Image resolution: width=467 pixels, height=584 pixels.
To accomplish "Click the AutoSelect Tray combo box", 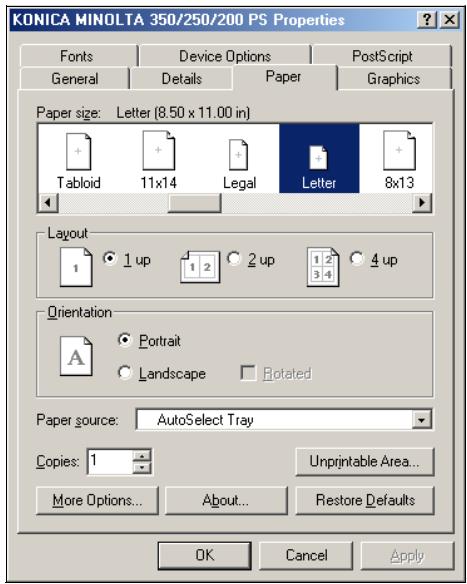I will click(x=284, y=420).
